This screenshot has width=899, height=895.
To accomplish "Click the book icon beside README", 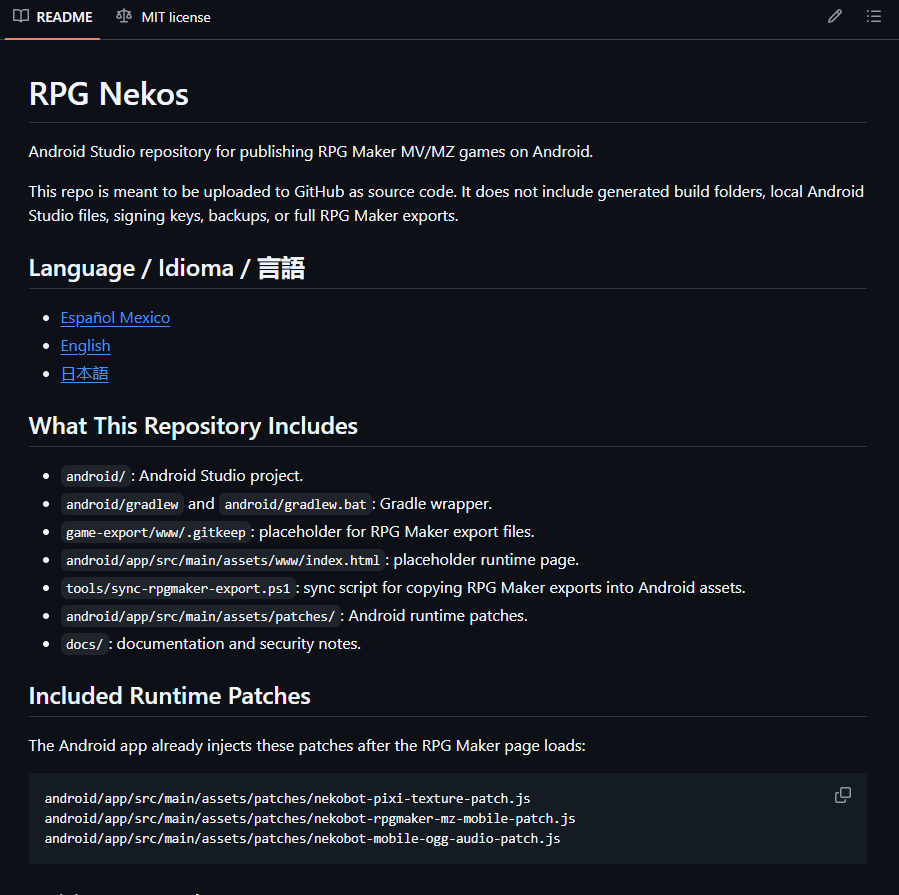I will (x=21, y=17).
